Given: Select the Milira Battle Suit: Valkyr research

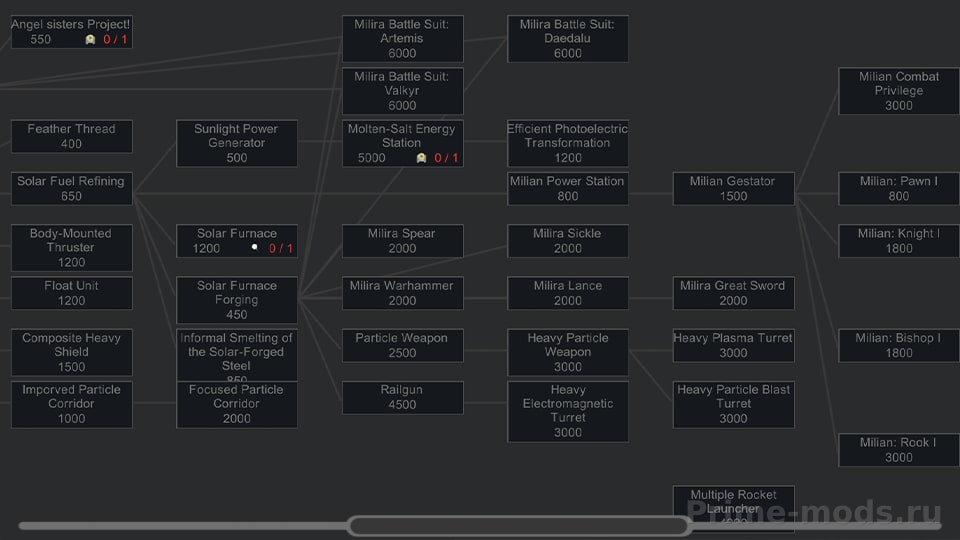Looking at the screenshot, I should click(x=402, y=91).
